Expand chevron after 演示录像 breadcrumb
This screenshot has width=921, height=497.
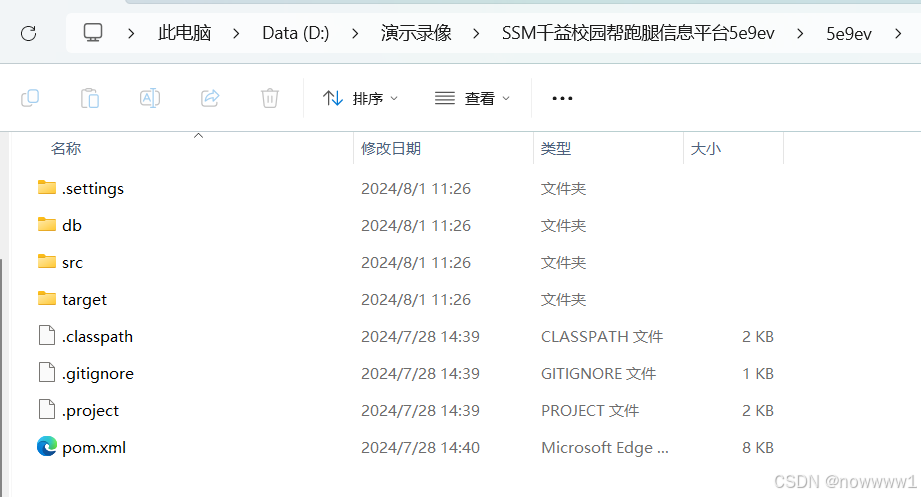[x=476, y=33]
